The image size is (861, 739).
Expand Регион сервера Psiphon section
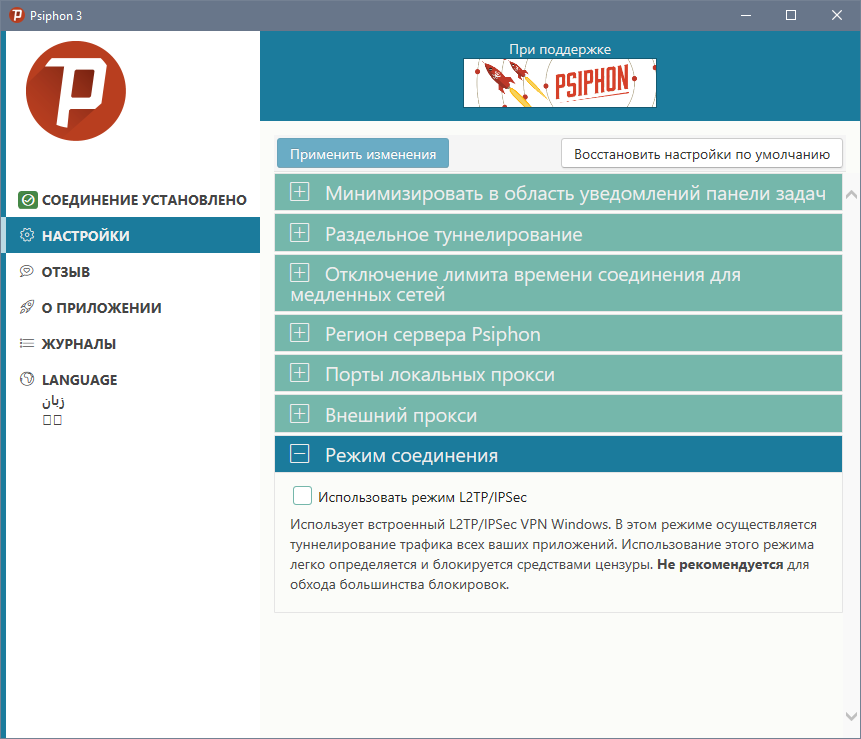558,333
